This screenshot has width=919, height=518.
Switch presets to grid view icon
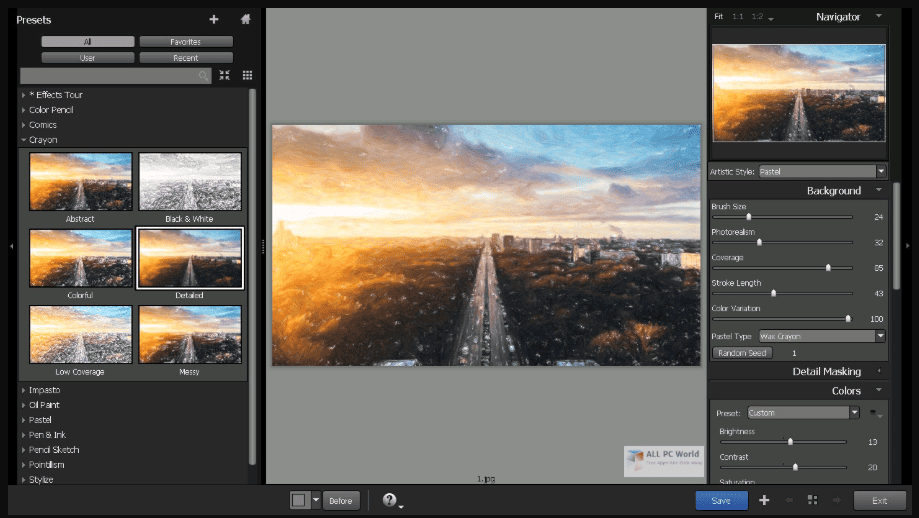tap(247, 75)
